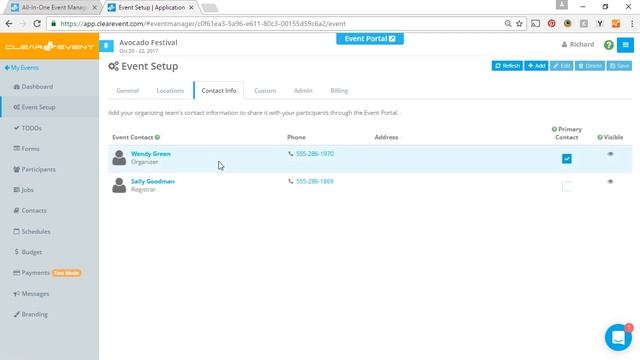Click browser forward arrow
Screen dimensions: 640x360
pos(23,24)
